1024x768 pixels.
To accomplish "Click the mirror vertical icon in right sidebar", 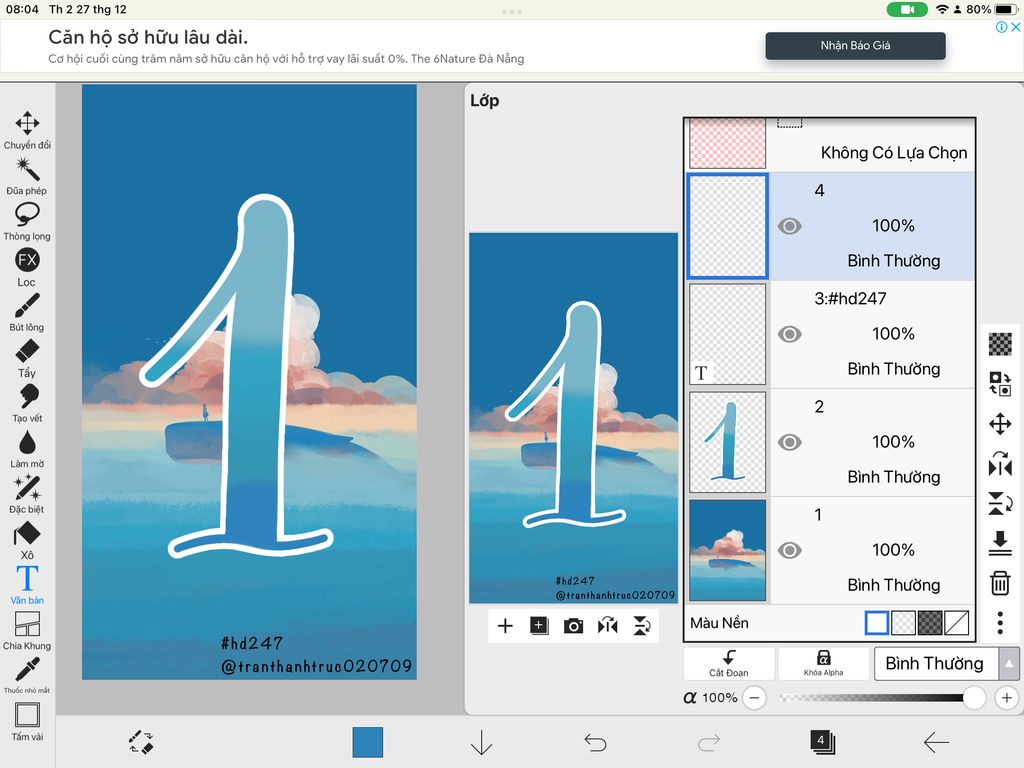I will coord(1000,503).
